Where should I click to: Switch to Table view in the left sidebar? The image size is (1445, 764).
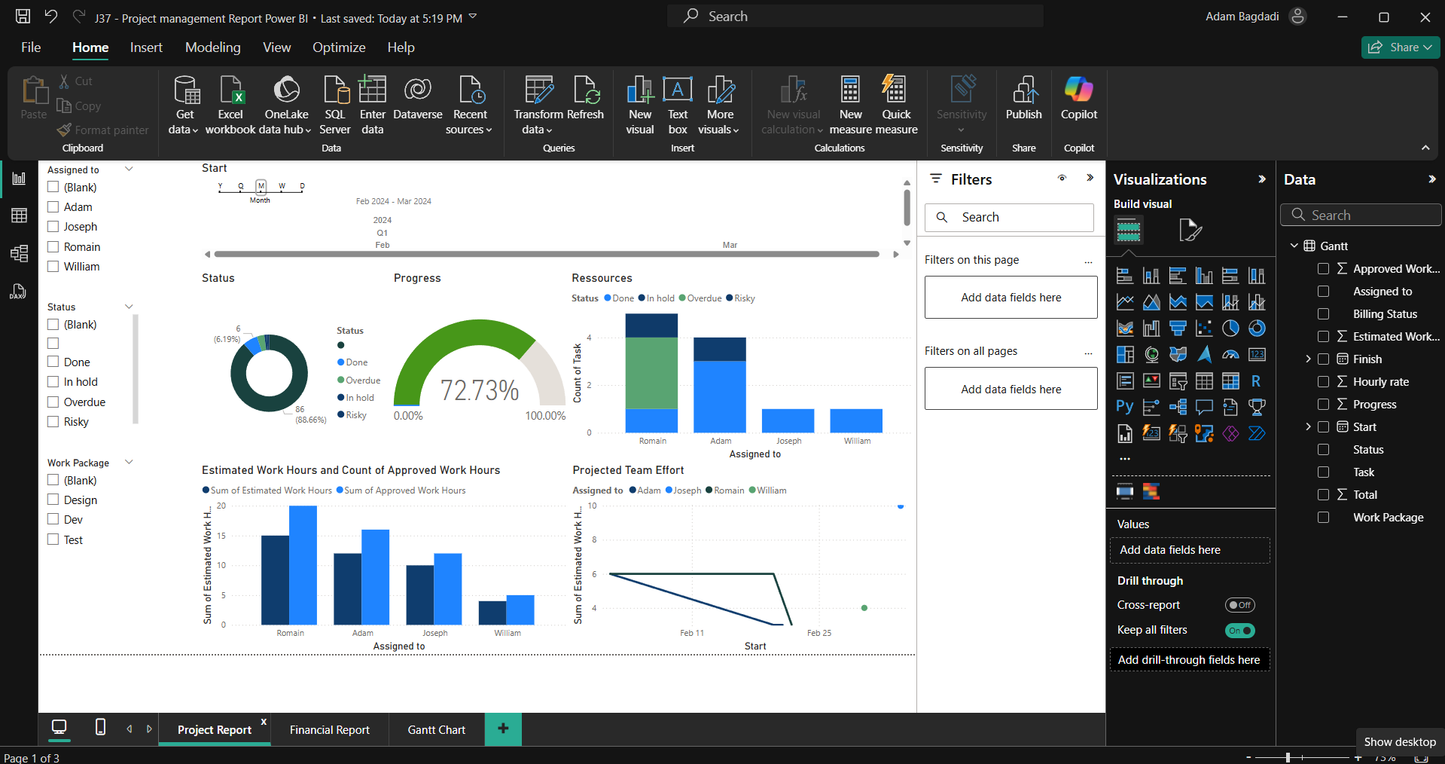click(17, 215)
